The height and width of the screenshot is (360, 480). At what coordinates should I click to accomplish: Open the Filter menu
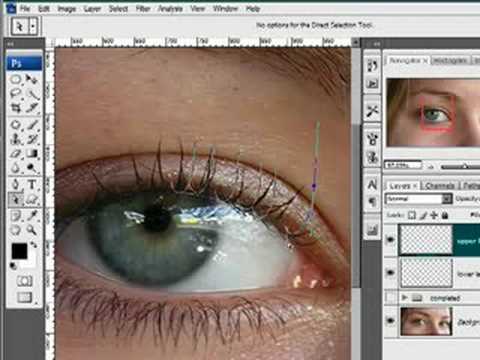point(143,9)
